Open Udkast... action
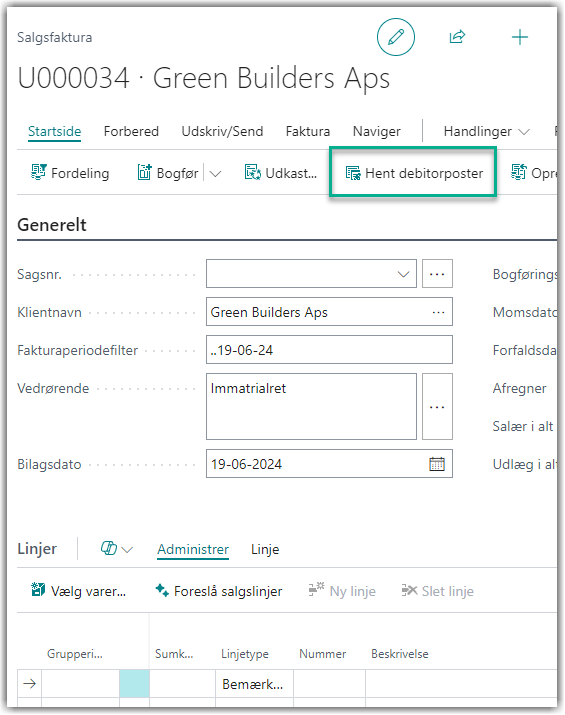Viewport: 565px width, 715px height. tap(280, 173)
